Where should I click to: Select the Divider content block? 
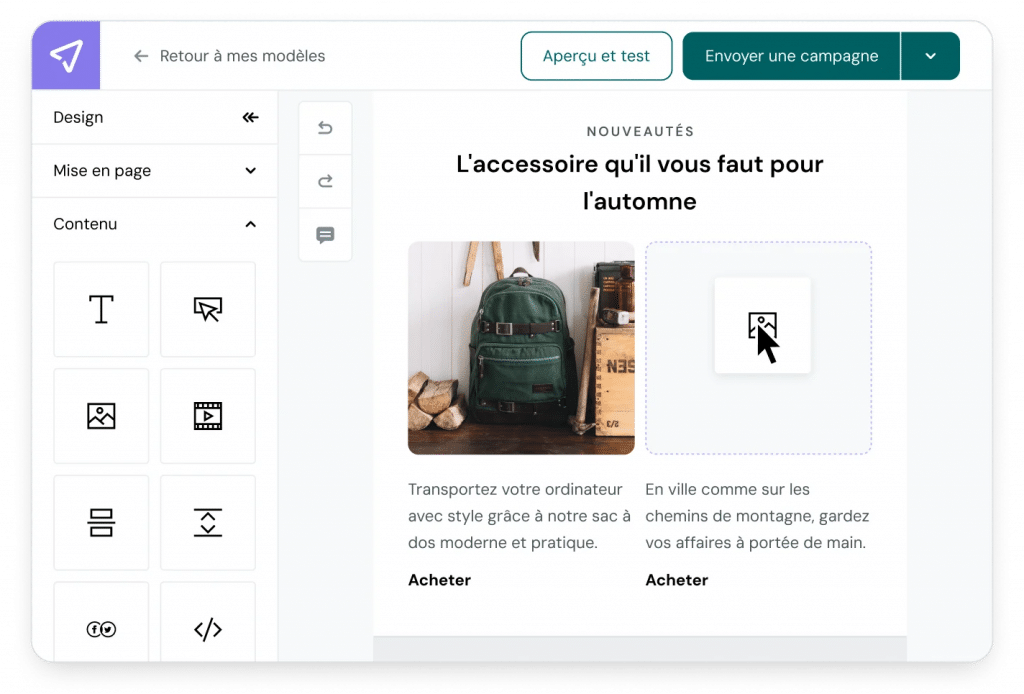click(101, 522)
